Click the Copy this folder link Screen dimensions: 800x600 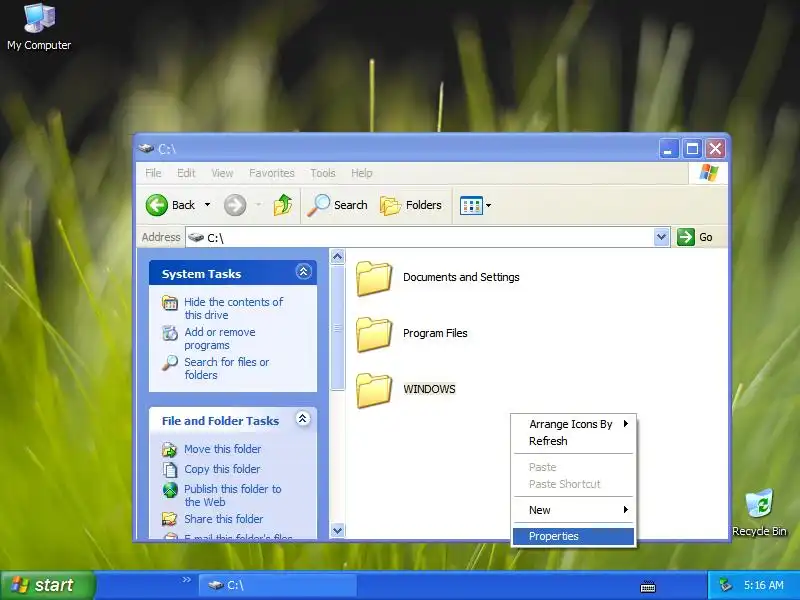click(222, 469)
